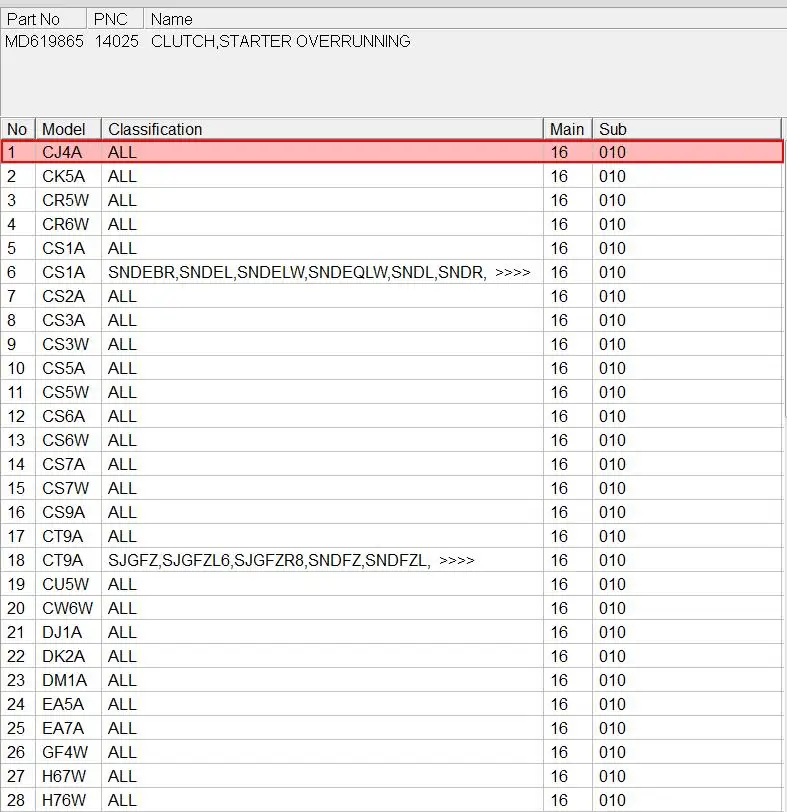787x812 pixels.
Task: Select the GF4W model row
Action: pyautogui.click(x=392, y=752)
